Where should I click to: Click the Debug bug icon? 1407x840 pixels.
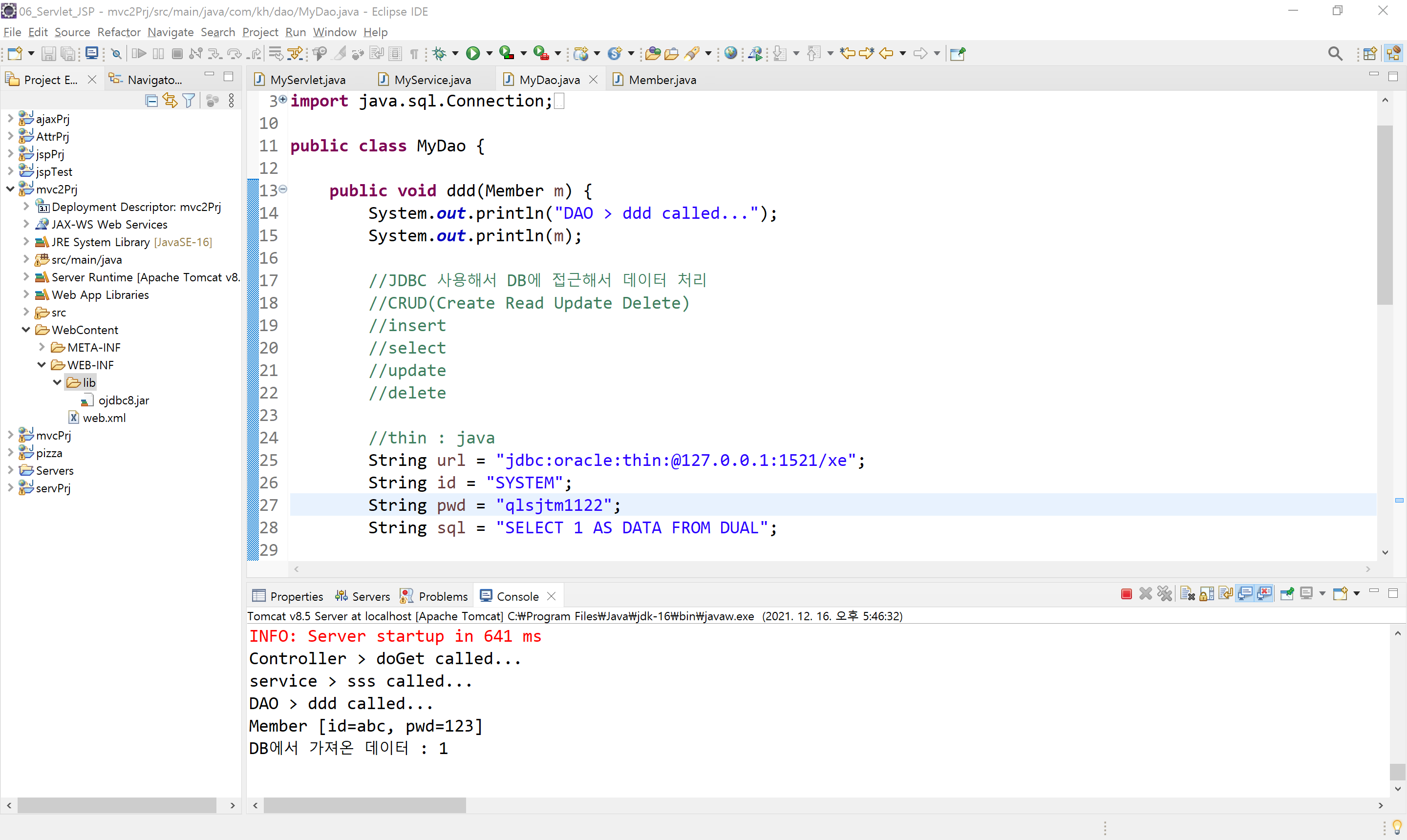439,53
